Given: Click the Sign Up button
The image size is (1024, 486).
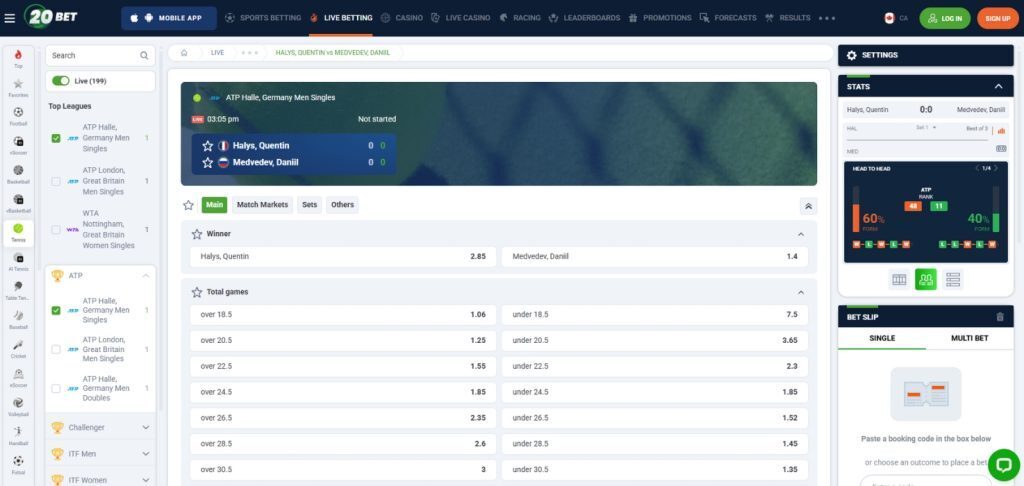Looking at the screenshot, I should click(x=998, y=18).
